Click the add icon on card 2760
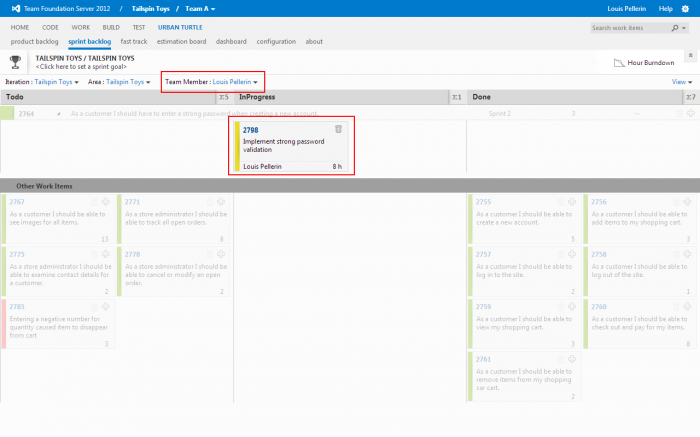The width and height of the screenshot is (700, 437). pos(688,306)
